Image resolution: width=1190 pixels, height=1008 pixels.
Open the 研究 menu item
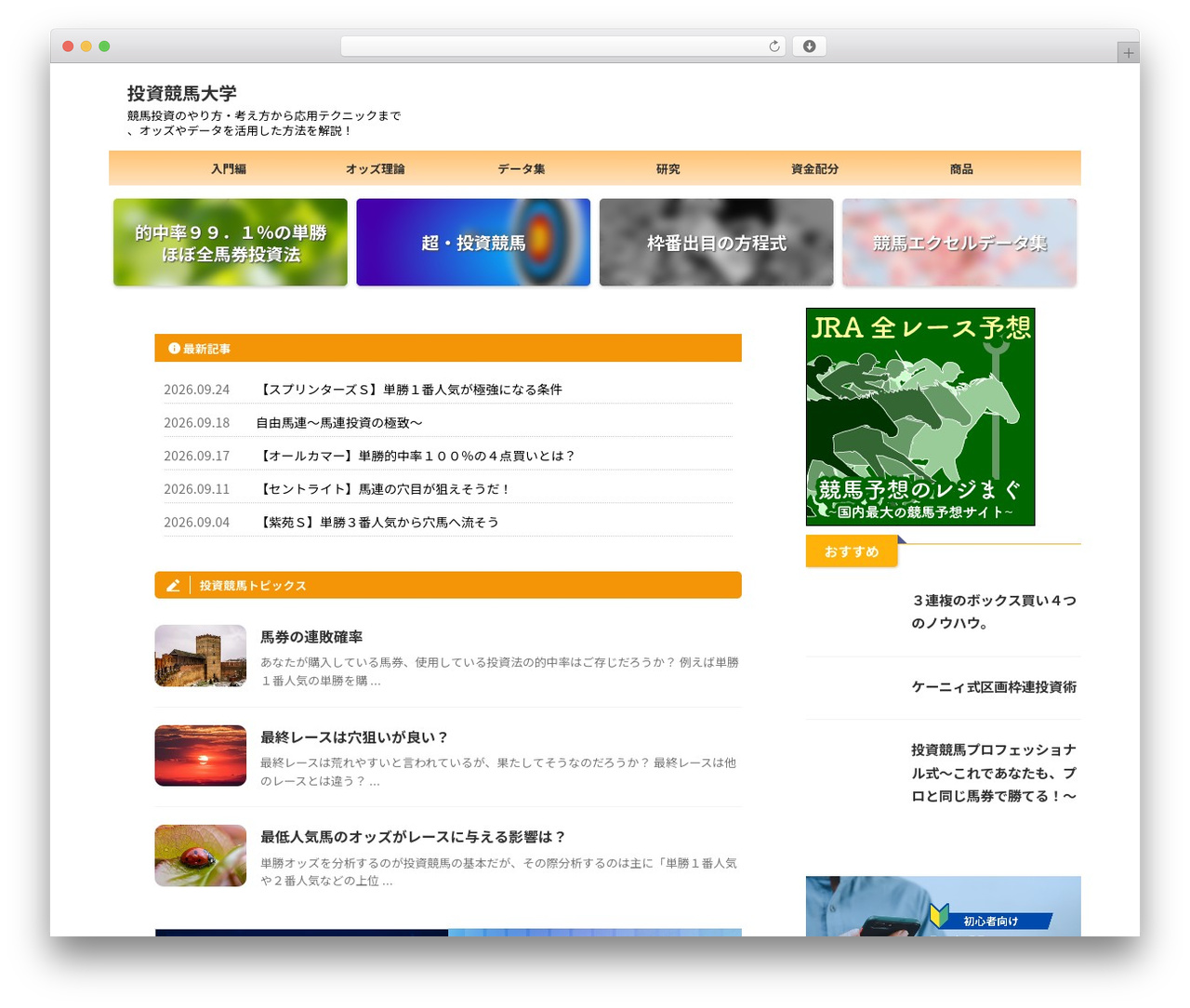[x=668, y=169]
